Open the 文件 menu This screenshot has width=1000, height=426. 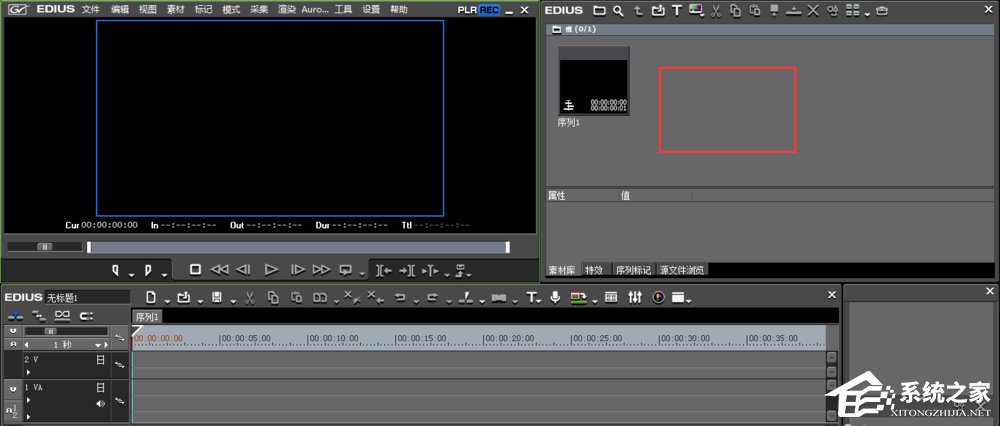click(91, 9)
